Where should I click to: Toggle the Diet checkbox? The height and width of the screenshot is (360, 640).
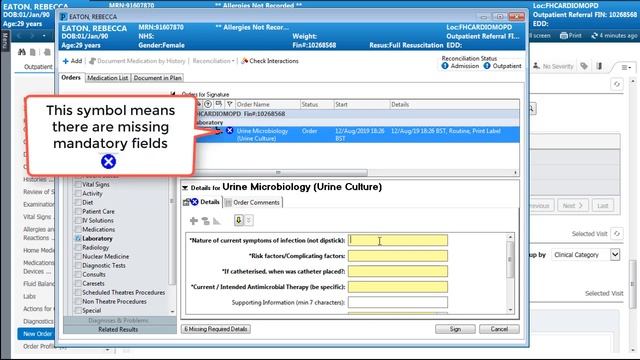tap(78, 202)
